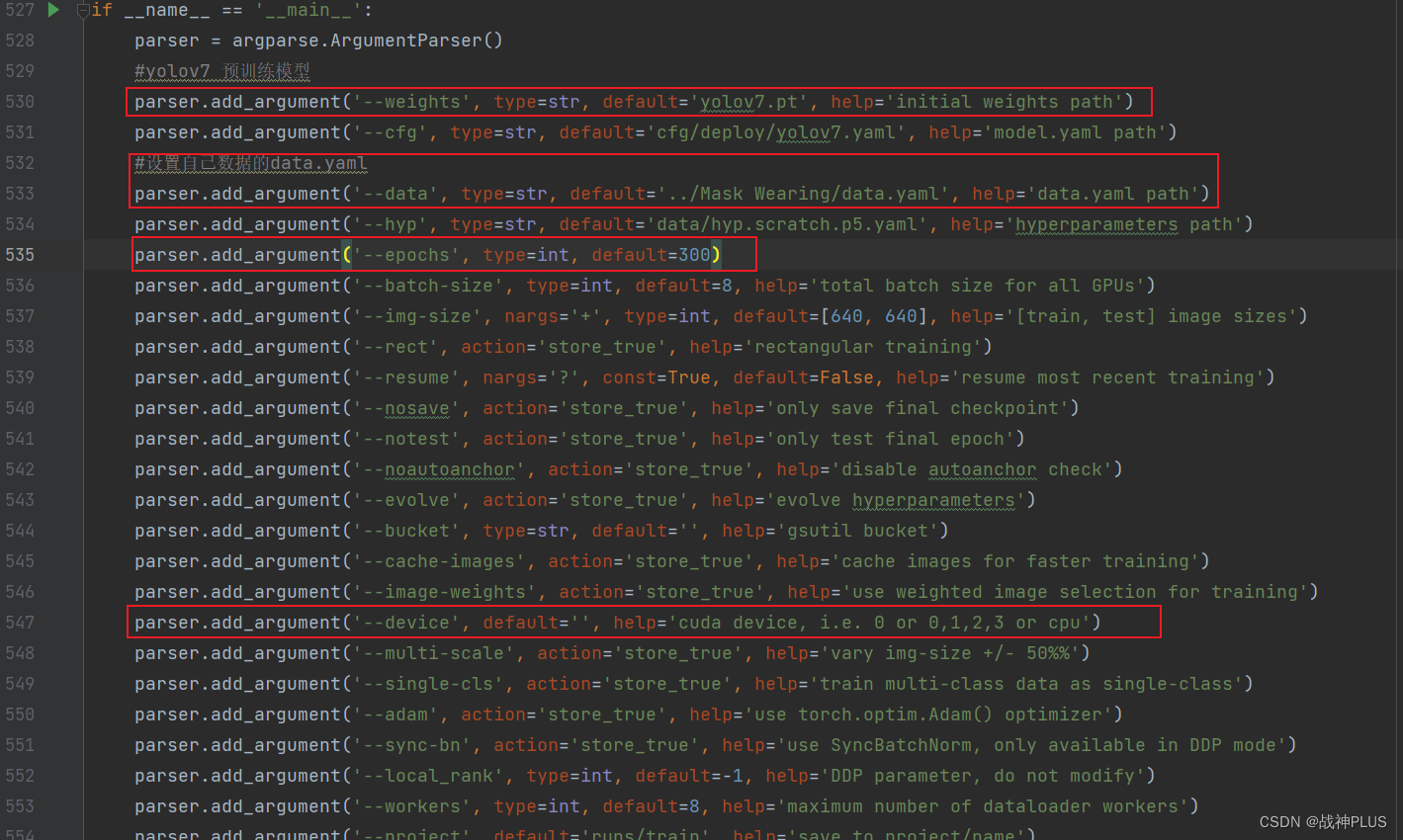Viewport: 1403px width, 840px height.
Task: Click the '--notest' argument string
Action: [x=406, y=439]
